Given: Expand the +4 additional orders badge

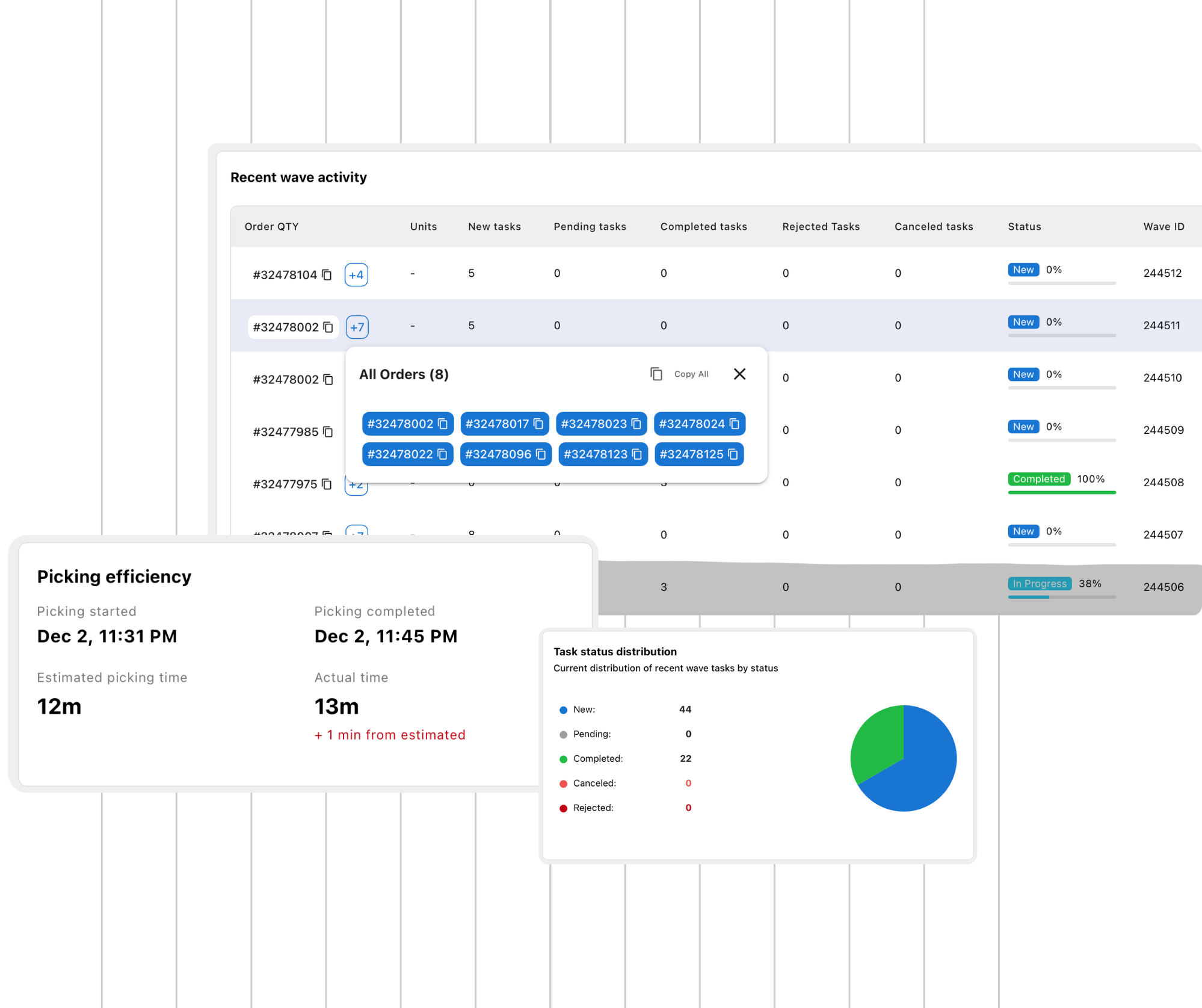Looking at the screenshot, I should 356,275.
